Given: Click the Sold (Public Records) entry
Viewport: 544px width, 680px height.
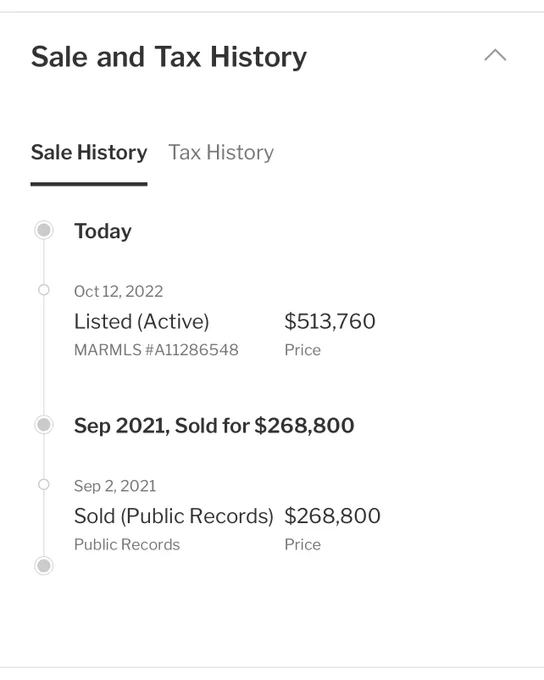Looking at the screenshot, I should [174, 516].
